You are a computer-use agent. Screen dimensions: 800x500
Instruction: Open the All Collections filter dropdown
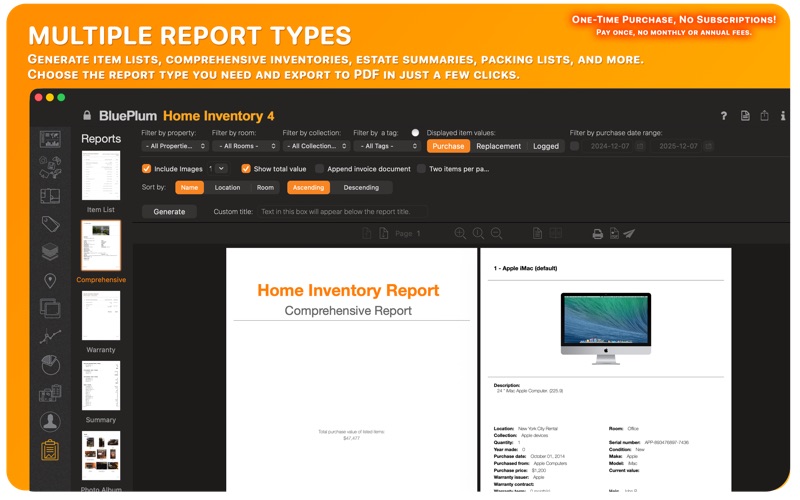(316, 146)
